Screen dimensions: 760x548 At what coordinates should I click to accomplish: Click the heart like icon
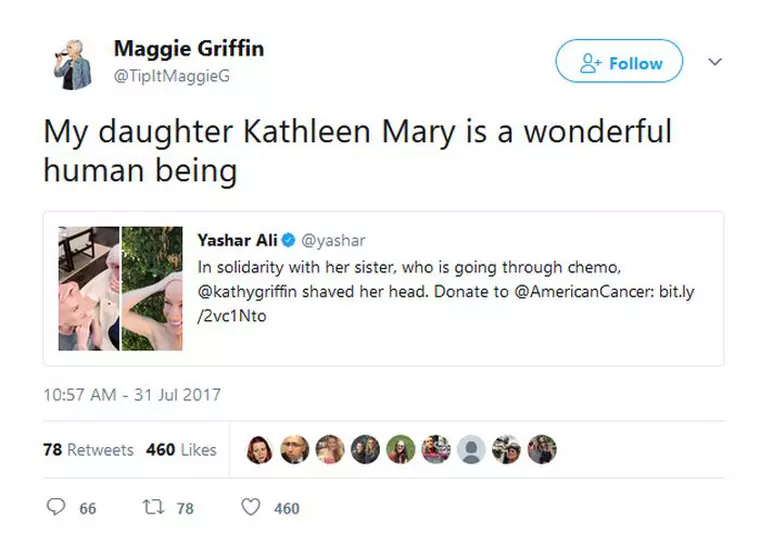[x=251, y=508]
